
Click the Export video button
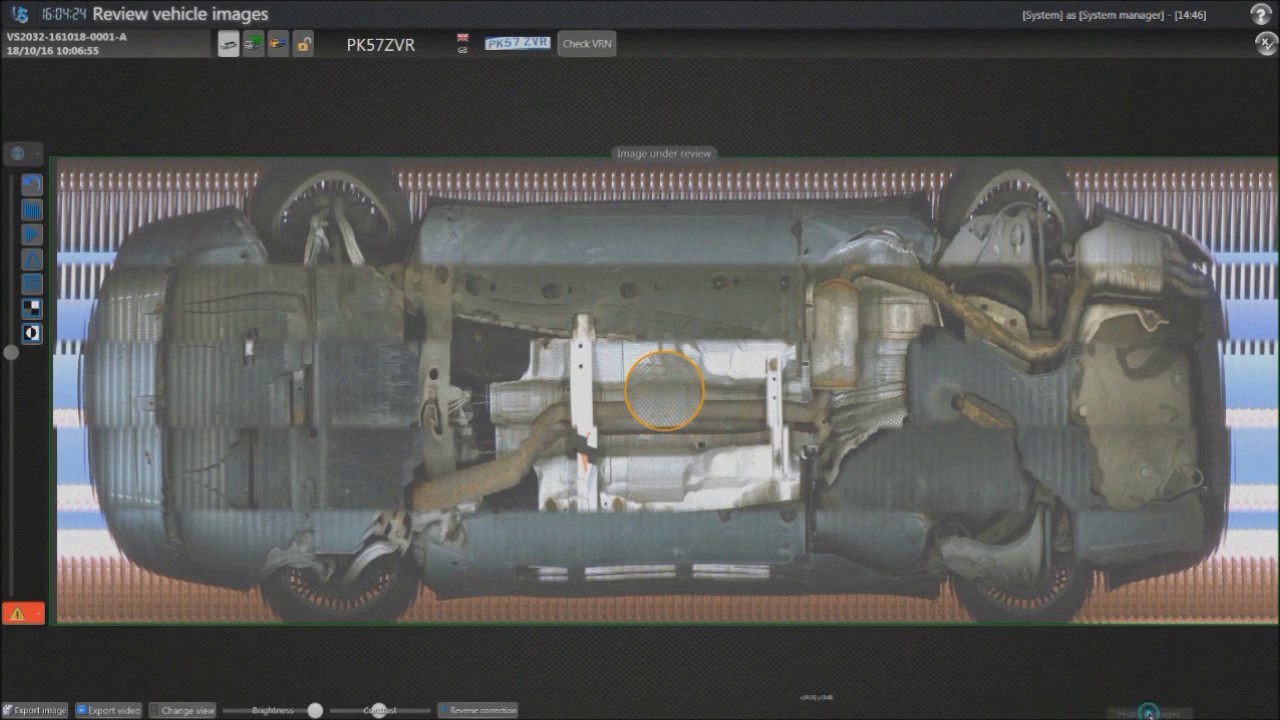(108, 710)
